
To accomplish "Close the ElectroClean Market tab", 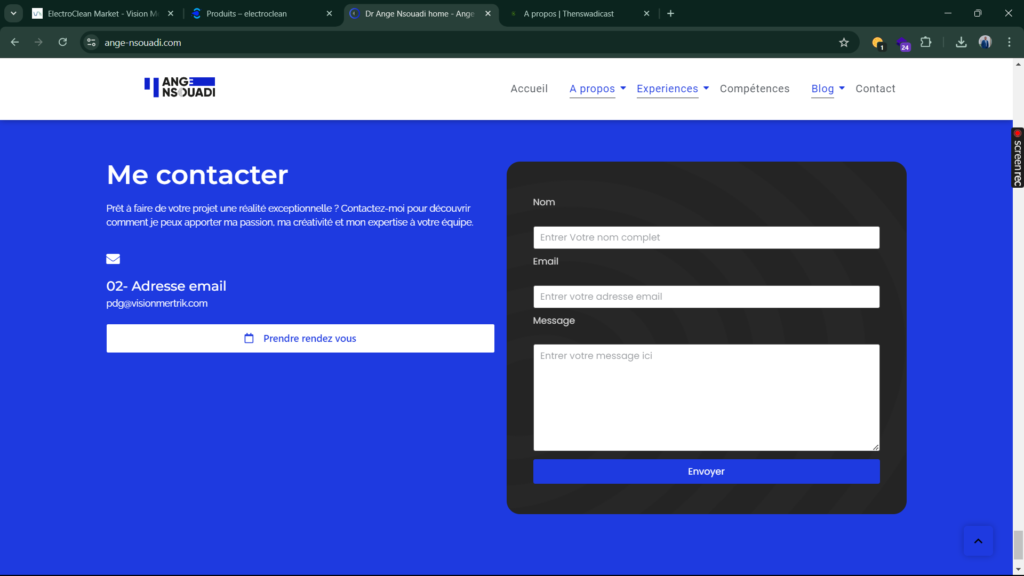I will pyautogui.click(x=170, y=14).
